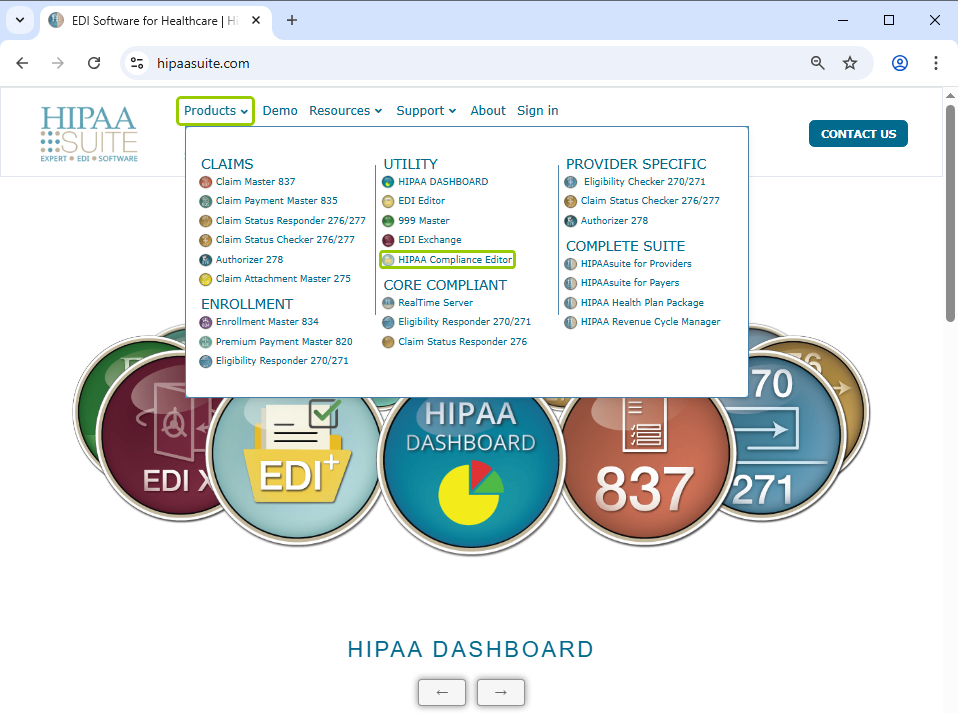Bookmark this page with star icon
This screenshot has width=958, height=713.
click(x=850, y=63)
